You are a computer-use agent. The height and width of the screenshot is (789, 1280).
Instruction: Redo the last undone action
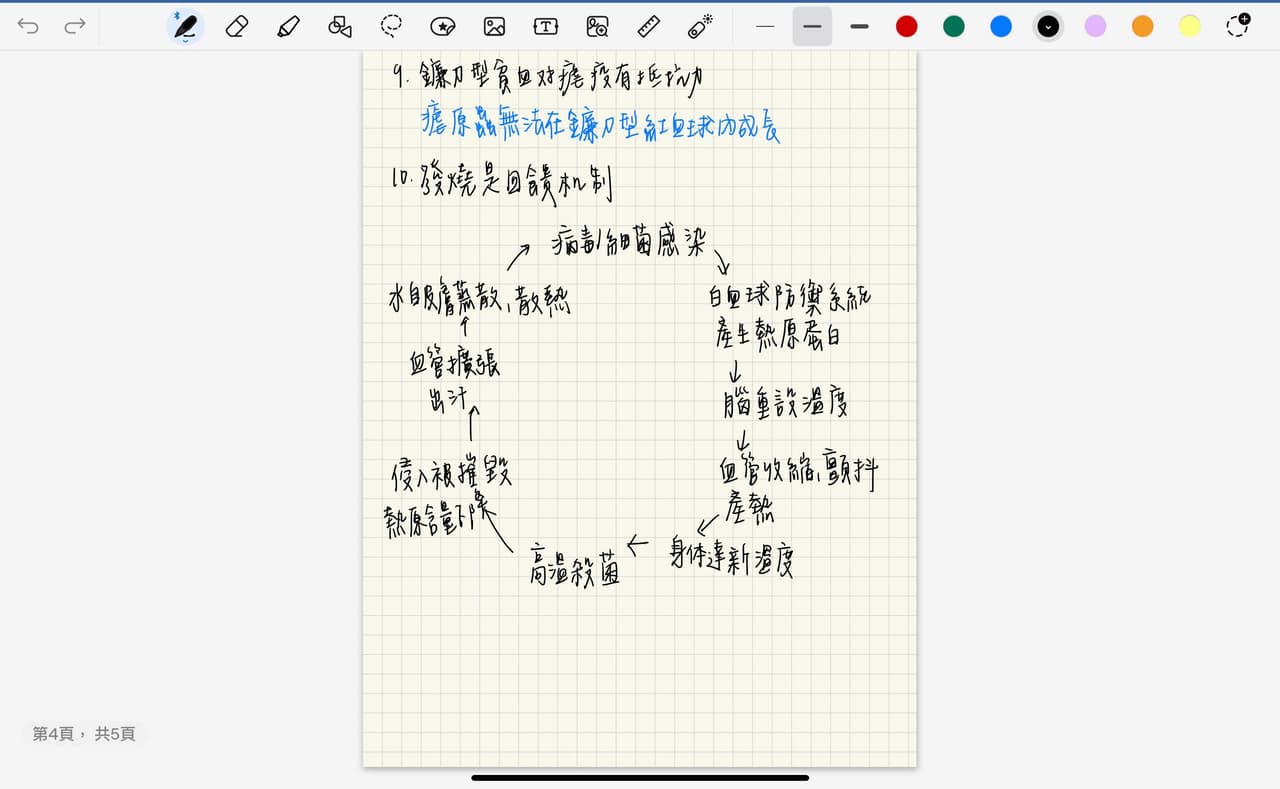(x=75, y=27)
